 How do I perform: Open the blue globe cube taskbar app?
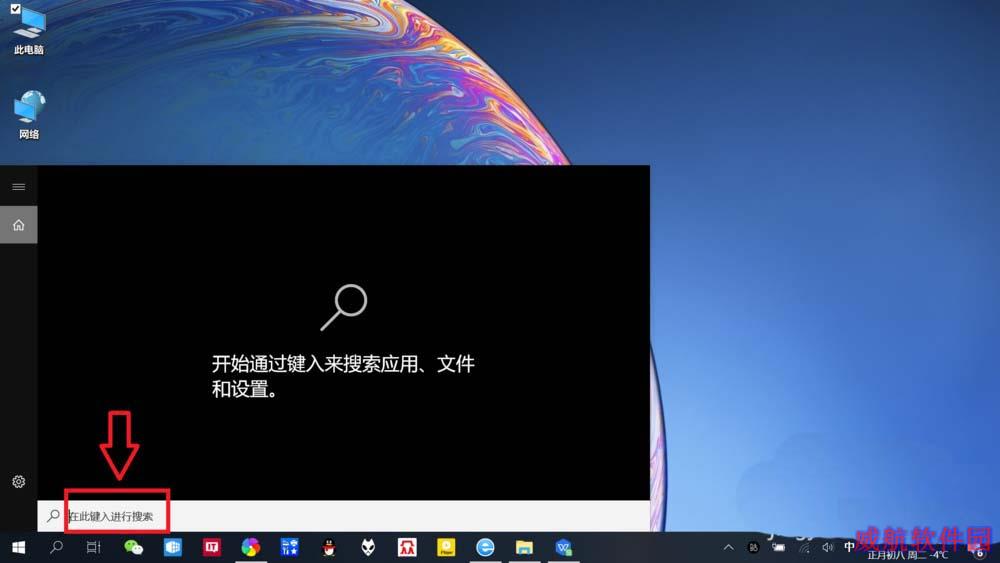pyautogui.click(x=173, y=547)
